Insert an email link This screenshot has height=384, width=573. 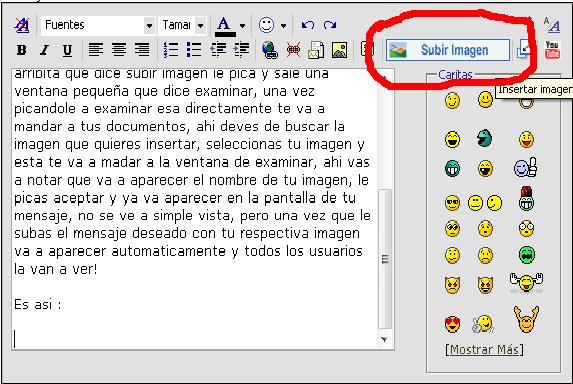tap(316, 50)
